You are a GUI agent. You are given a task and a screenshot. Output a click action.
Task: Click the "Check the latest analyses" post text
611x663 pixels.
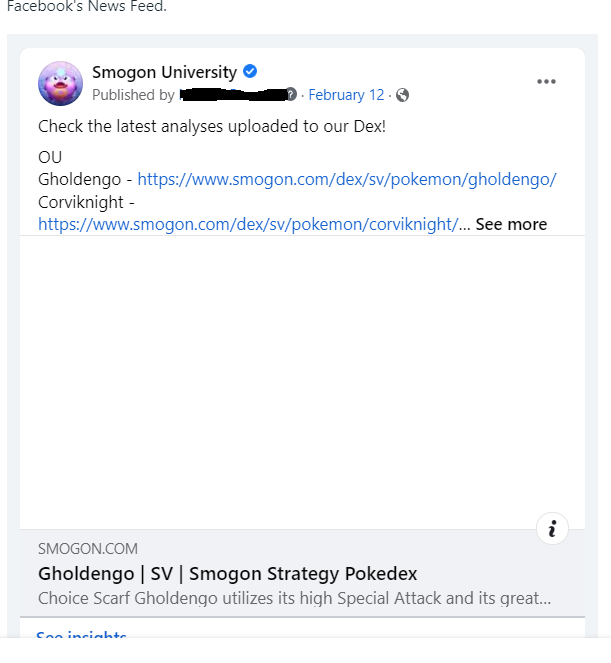[211, 126]
